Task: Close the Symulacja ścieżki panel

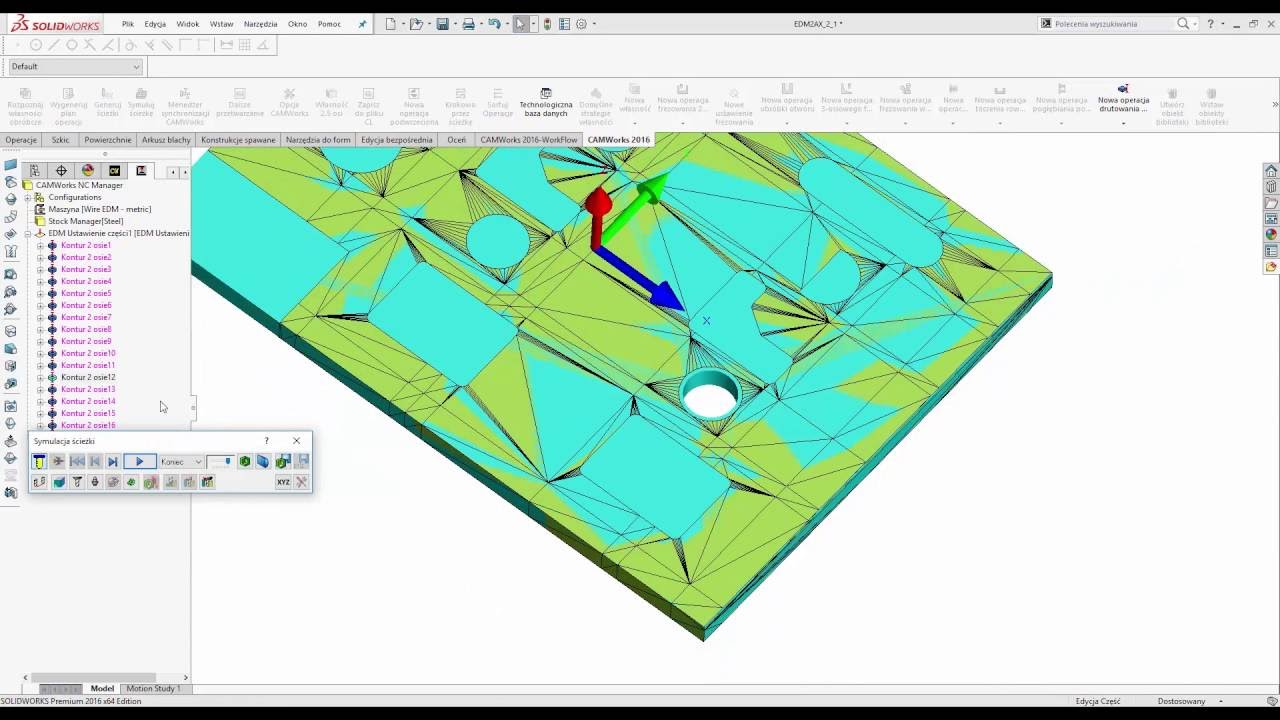Action: (296, 441)
